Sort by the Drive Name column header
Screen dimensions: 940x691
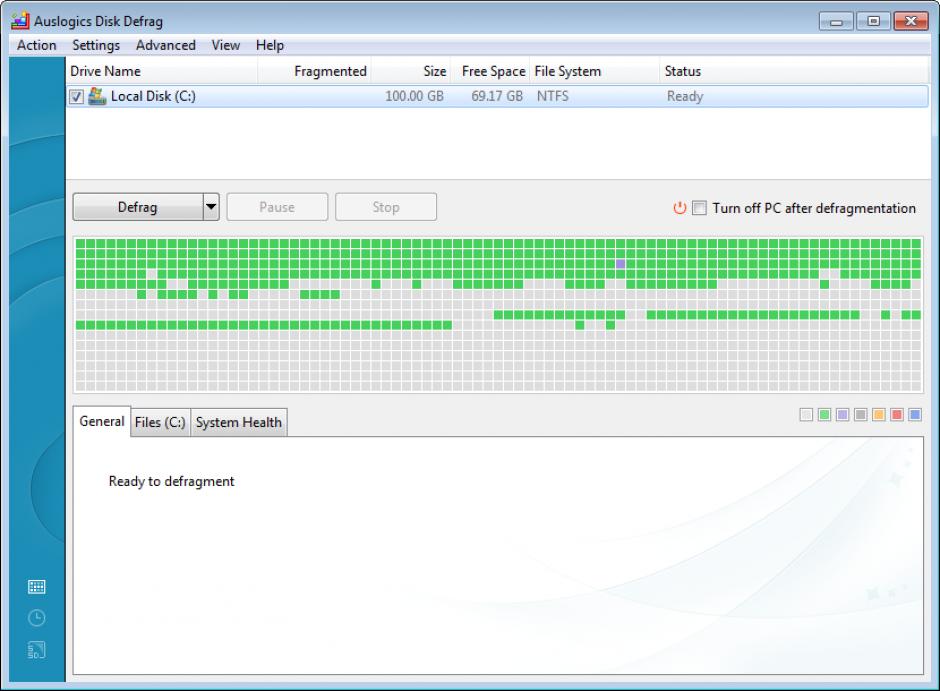pyautogui.click(x=162, y=71)
